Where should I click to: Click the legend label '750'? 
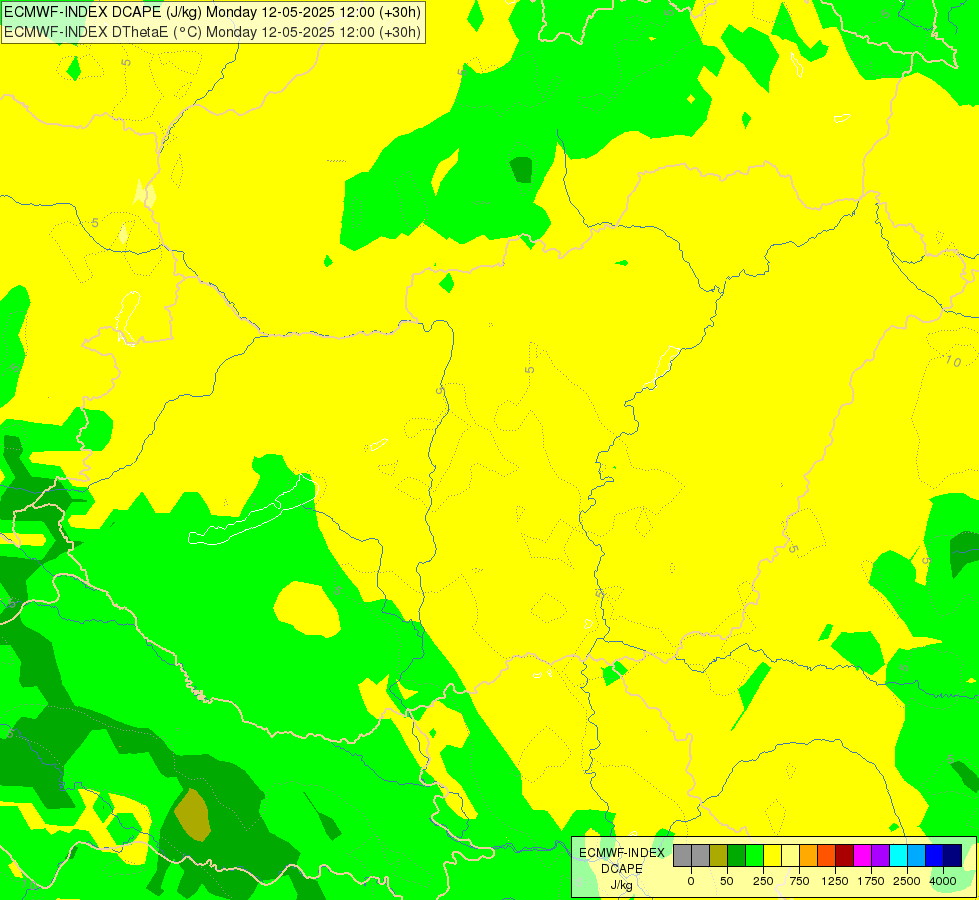tap(799, 881)
